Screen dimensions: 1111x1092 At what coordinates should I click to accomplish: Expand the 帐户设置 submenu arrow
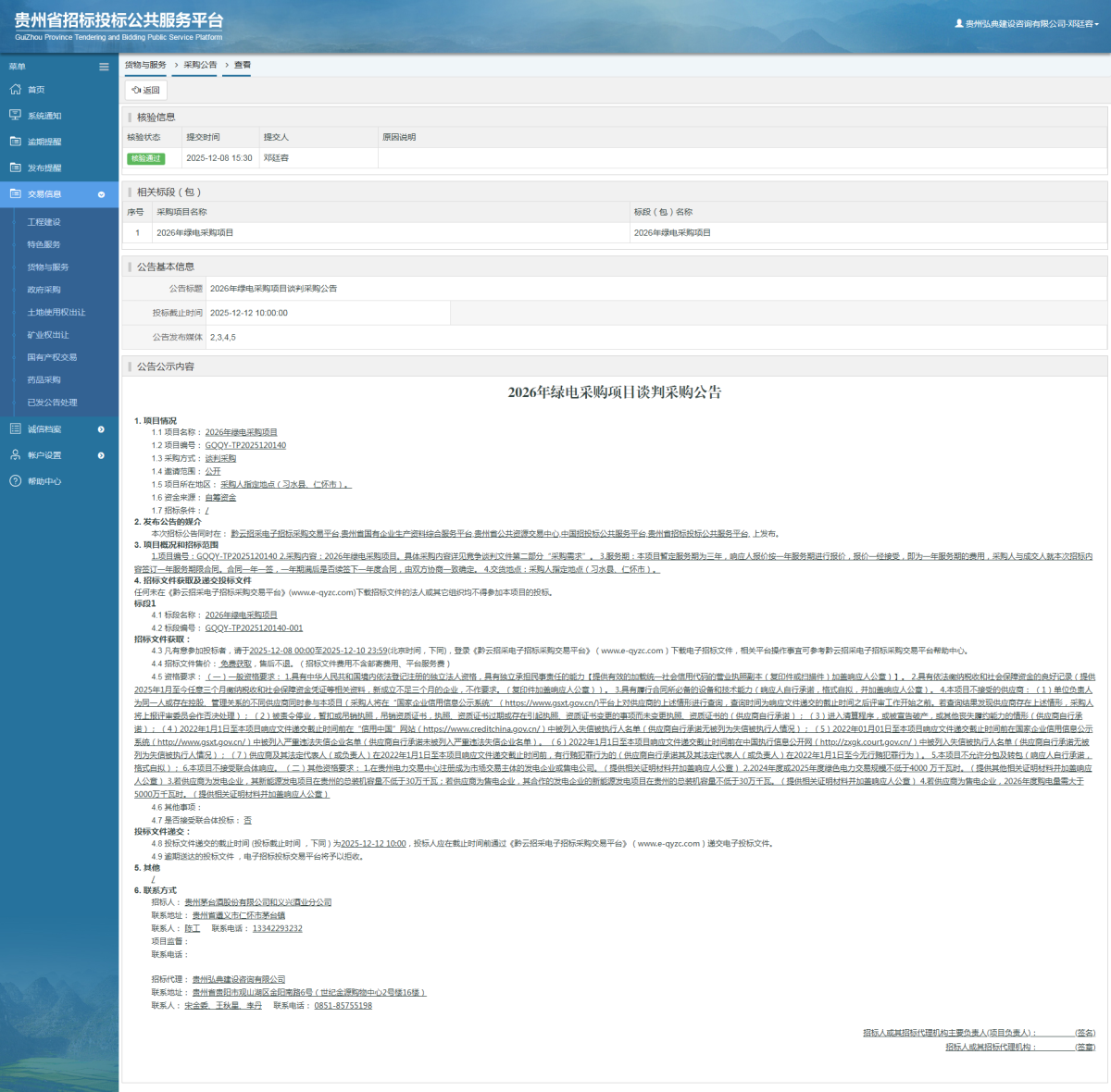101,455
